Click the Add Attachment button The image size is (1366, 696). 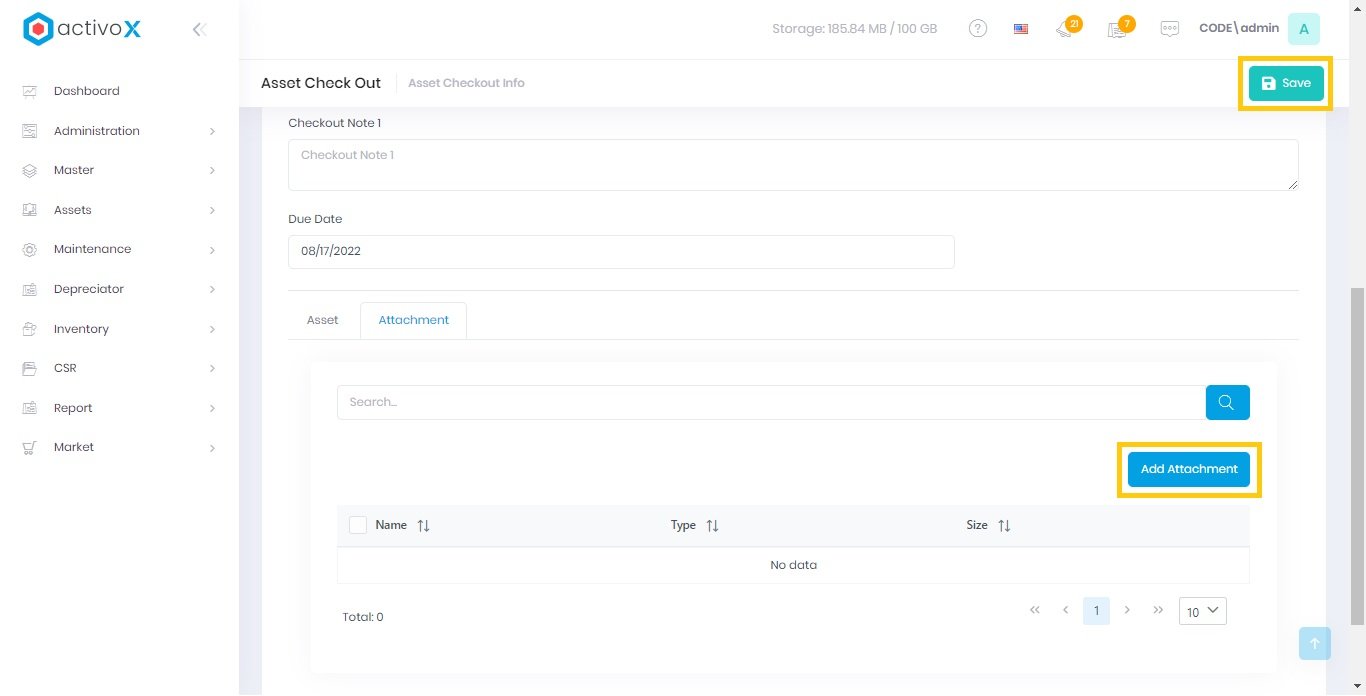point(1188,469)
